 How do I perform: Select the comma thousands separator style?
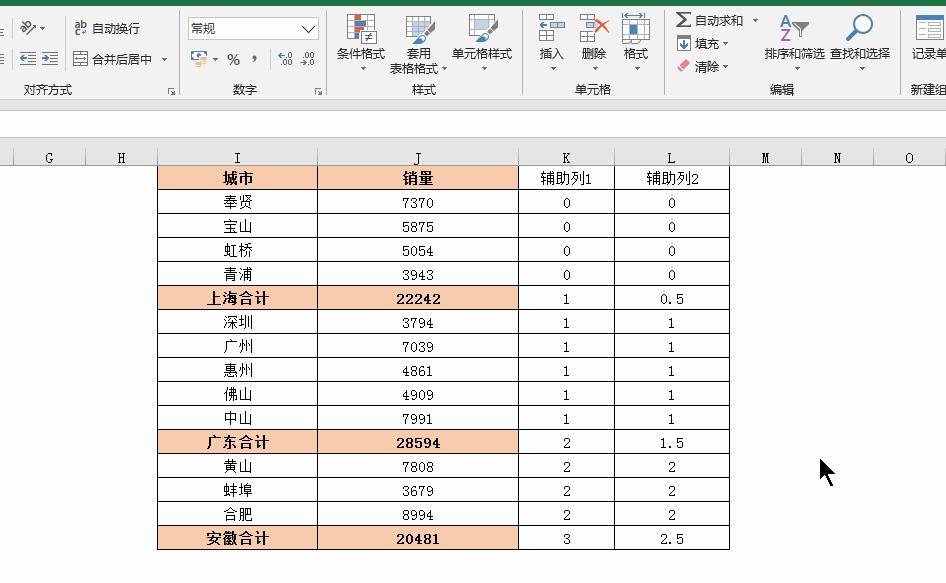pyautogui.click(x=255, y=58)
